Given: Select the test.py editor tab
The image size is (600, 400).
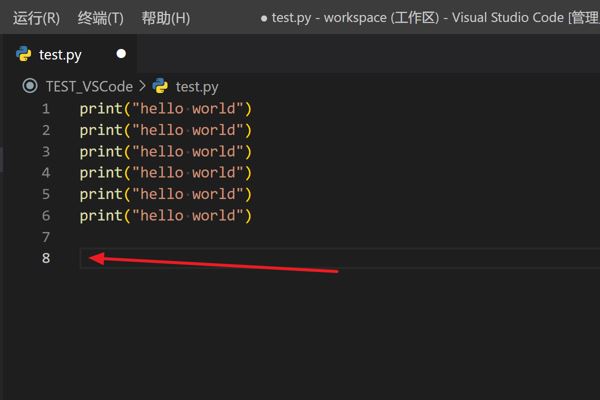Looking at the screenshot, I should [x=60, y=55].
